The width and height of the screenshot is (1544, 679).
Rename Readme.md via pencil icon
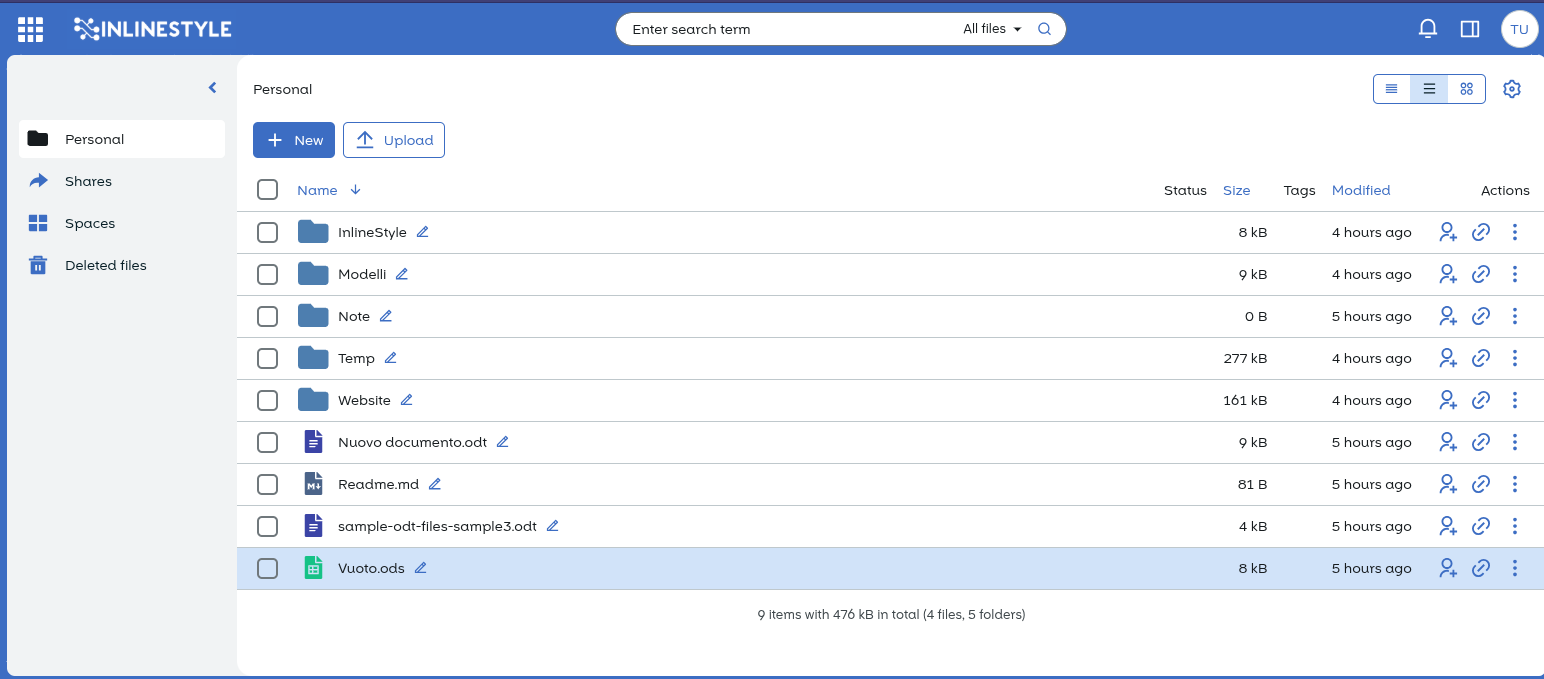tap(435, 484)
